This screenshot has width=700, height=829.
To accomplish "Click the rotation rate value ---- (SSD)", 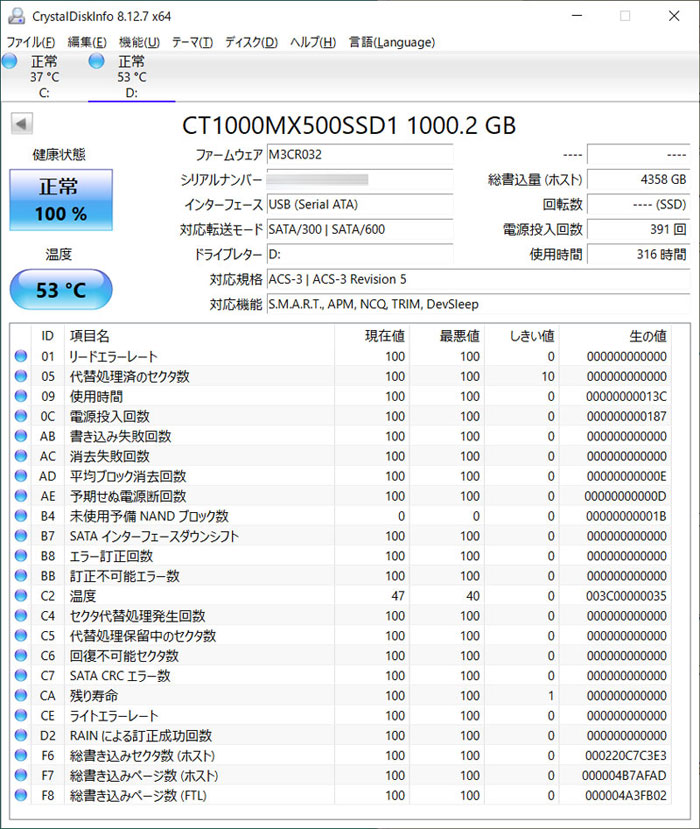I will point(639,205).
